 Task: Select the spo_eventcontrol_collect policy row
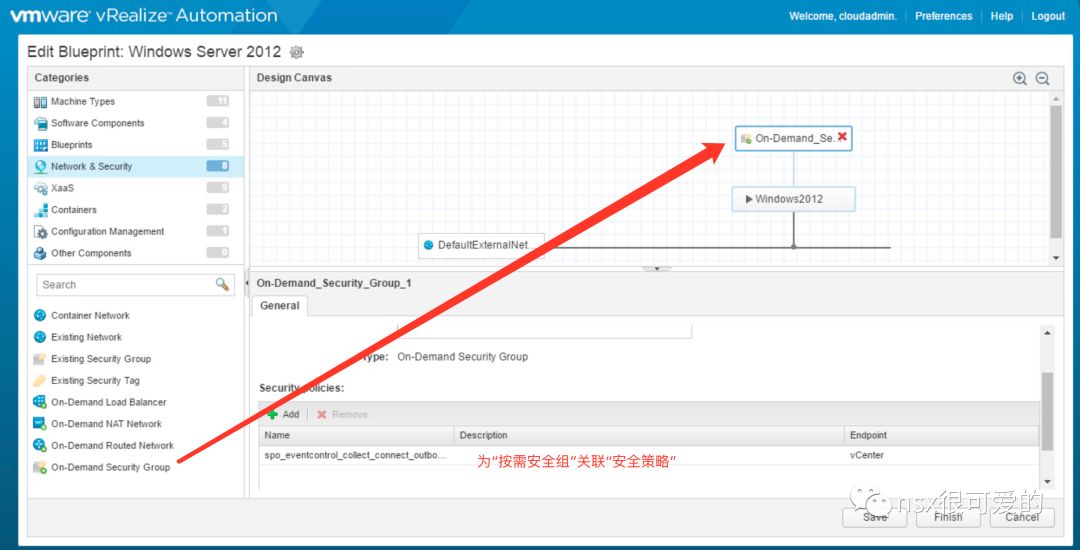(x=648, y=456)
